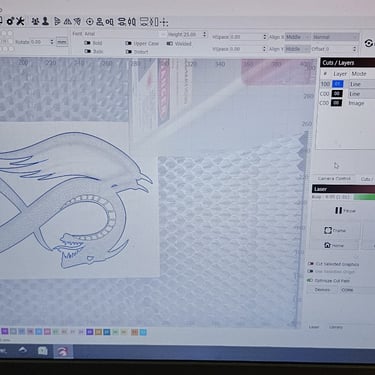This screenshot has width=375, height=375.
Task: Mirror across line icon
Action: click(x=77, y=22)
